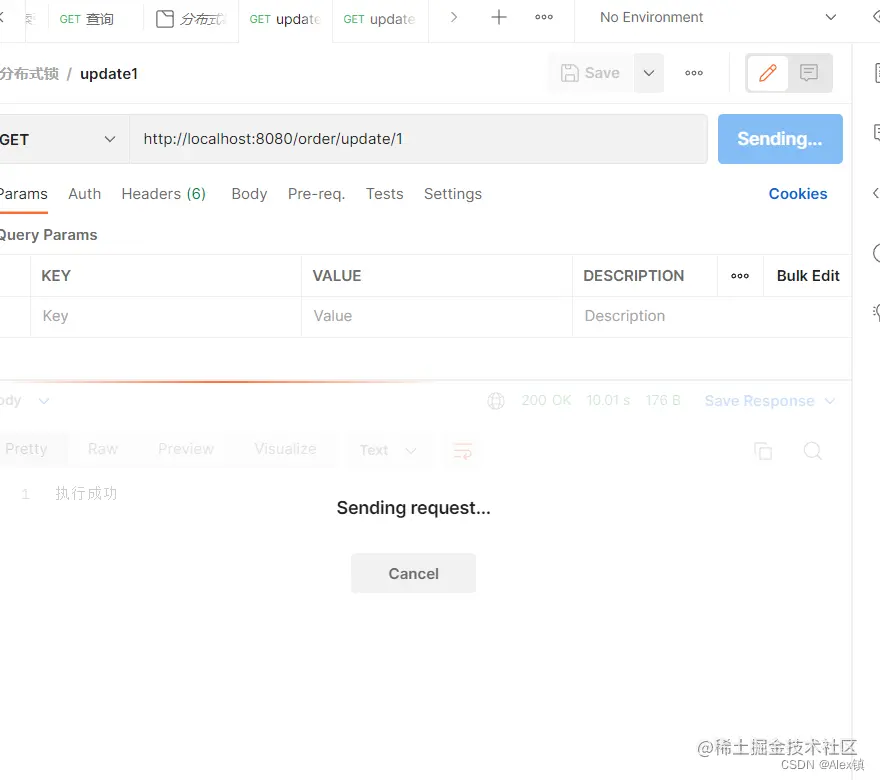Open the Params tab
This screenshot has width=880, height=780.
[x=24, y=194]
